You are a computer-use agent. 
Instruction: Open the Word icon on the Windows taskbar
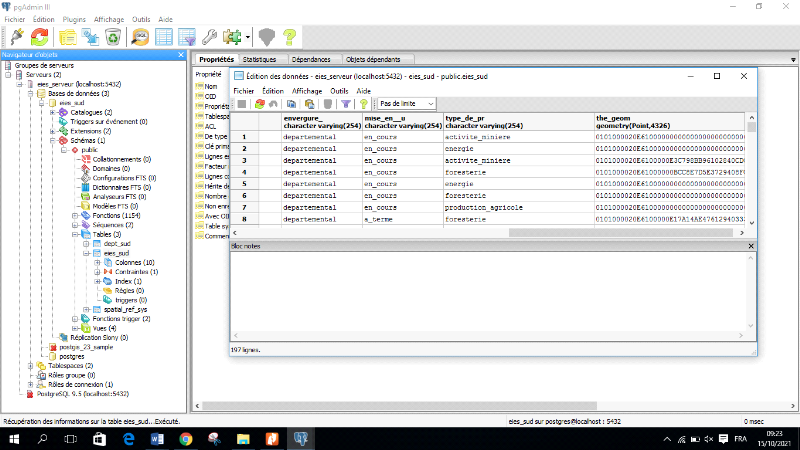tap(158, 439)
